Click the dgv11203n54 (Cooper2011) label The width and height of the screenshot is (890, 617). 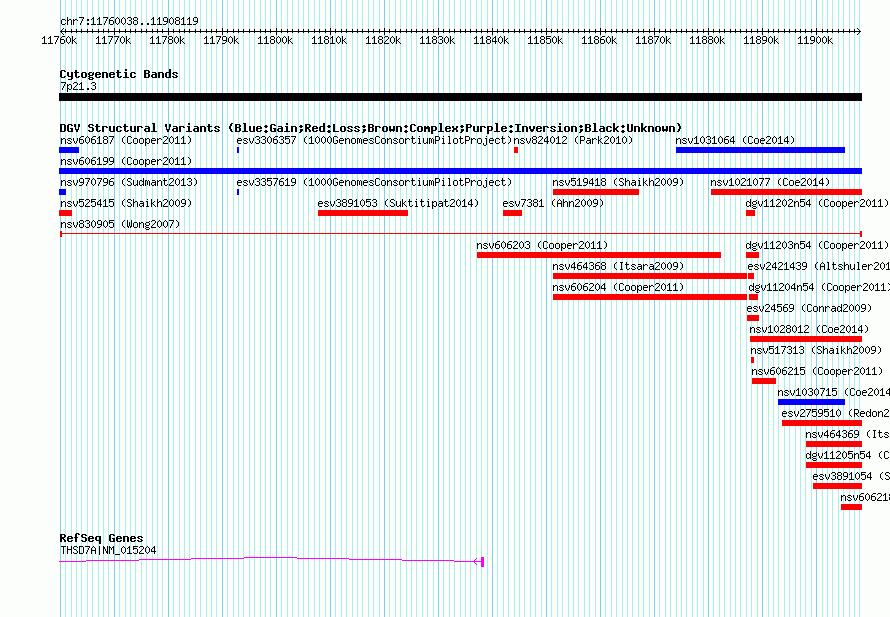click(817, 245)
